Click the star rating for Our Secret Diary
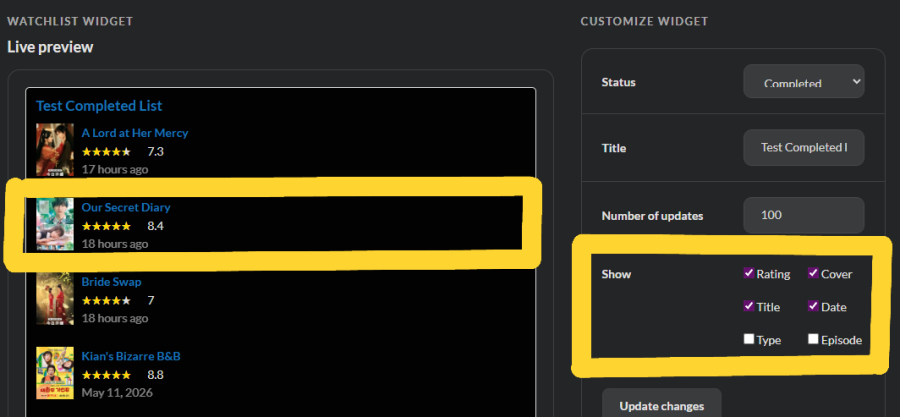The image size is (900, 417). click(106, 226)
